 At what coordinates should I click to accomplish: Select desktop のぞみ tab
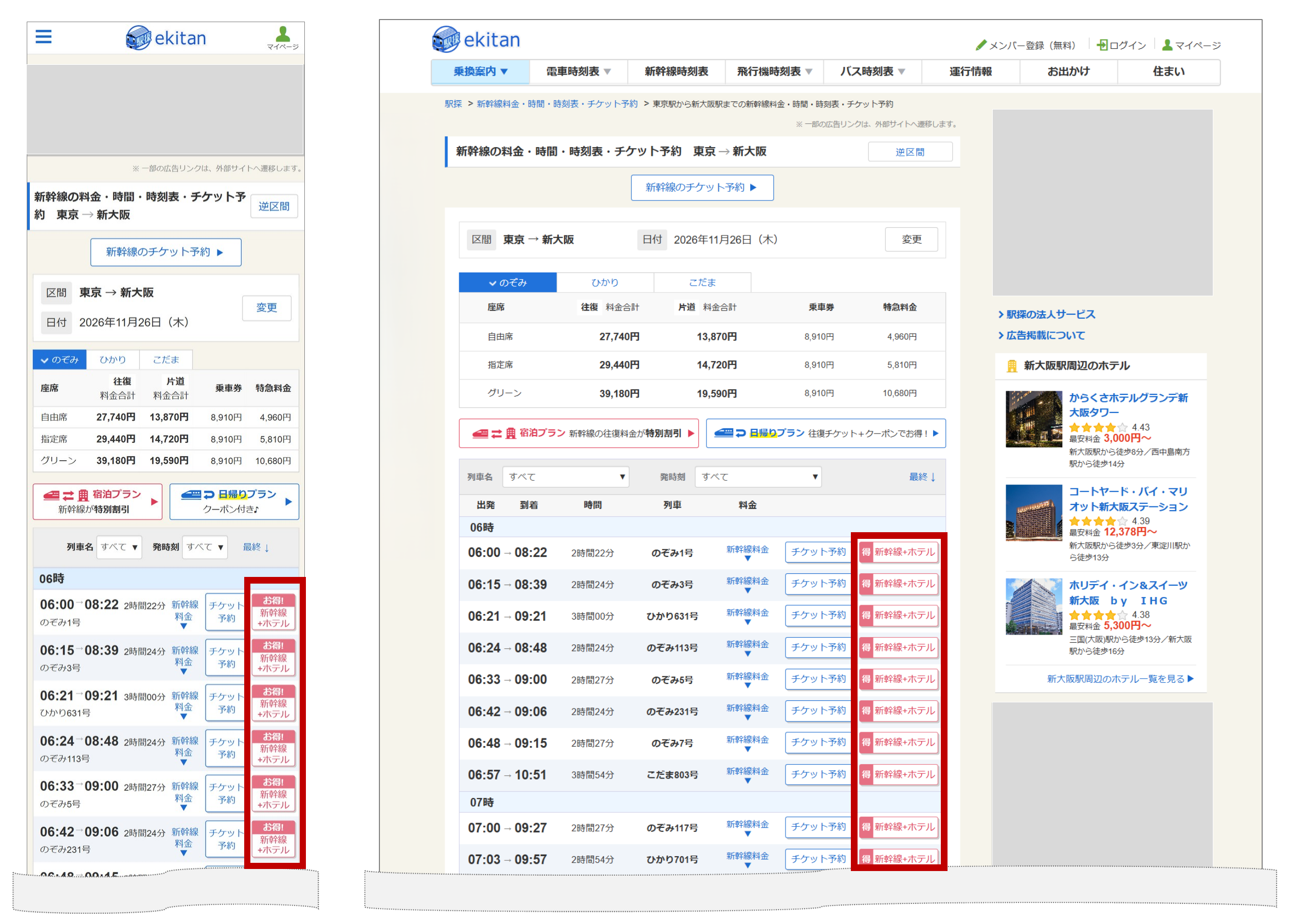(507, 282)
